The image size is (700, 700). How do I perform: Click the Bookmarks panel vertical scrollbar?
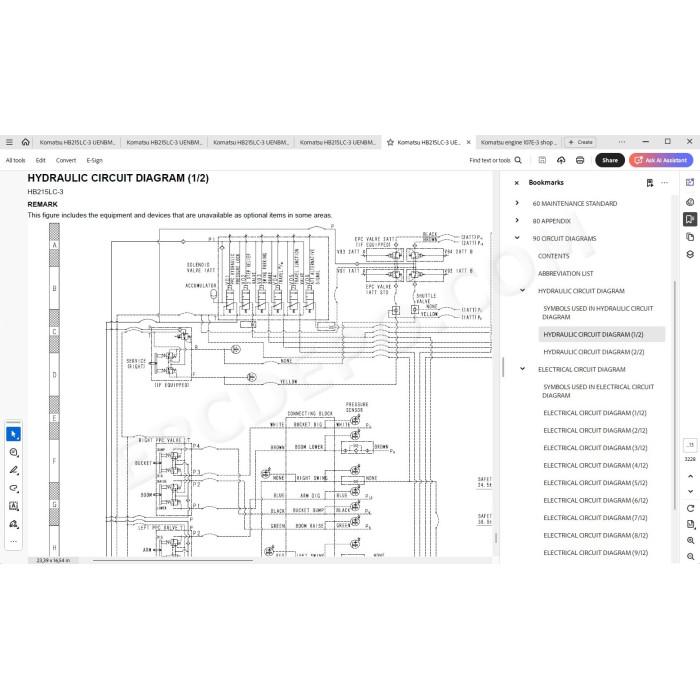pos(674,395)
